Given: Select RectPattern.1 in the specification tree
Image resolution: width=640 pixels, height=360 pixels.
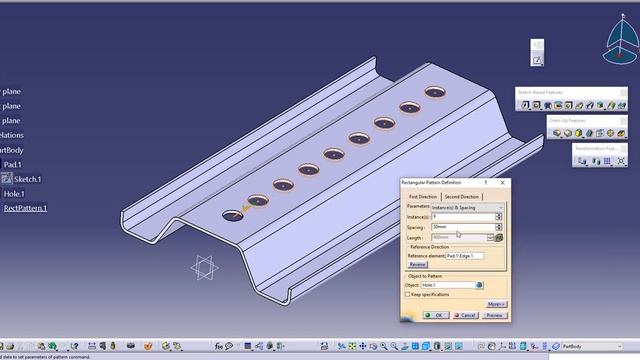Looking at the screenshot, I should point(25,208).
